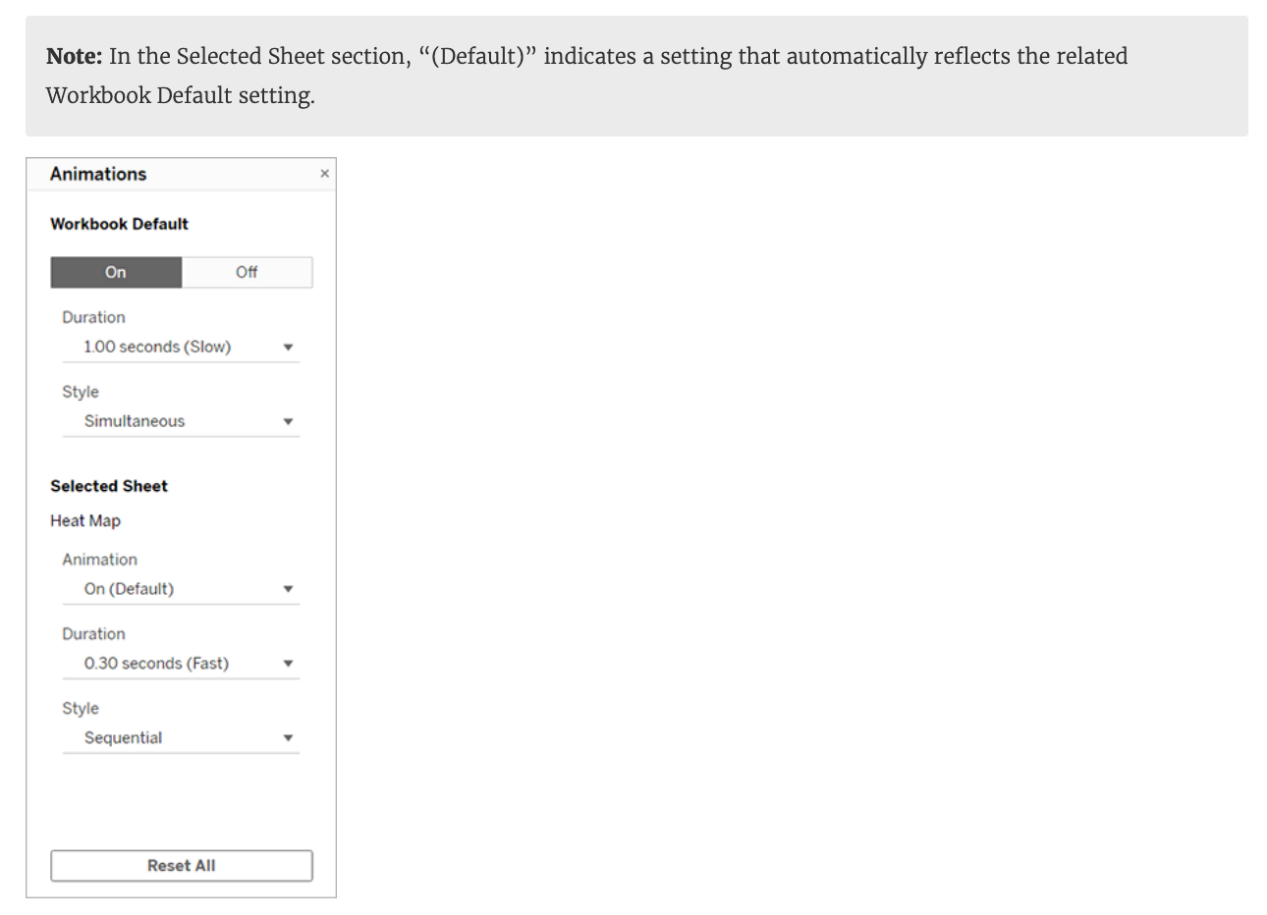The height and width of the screenshot is (915, 1267).
Task: Click arrow next to On (Default)
Action: (288, 590)
